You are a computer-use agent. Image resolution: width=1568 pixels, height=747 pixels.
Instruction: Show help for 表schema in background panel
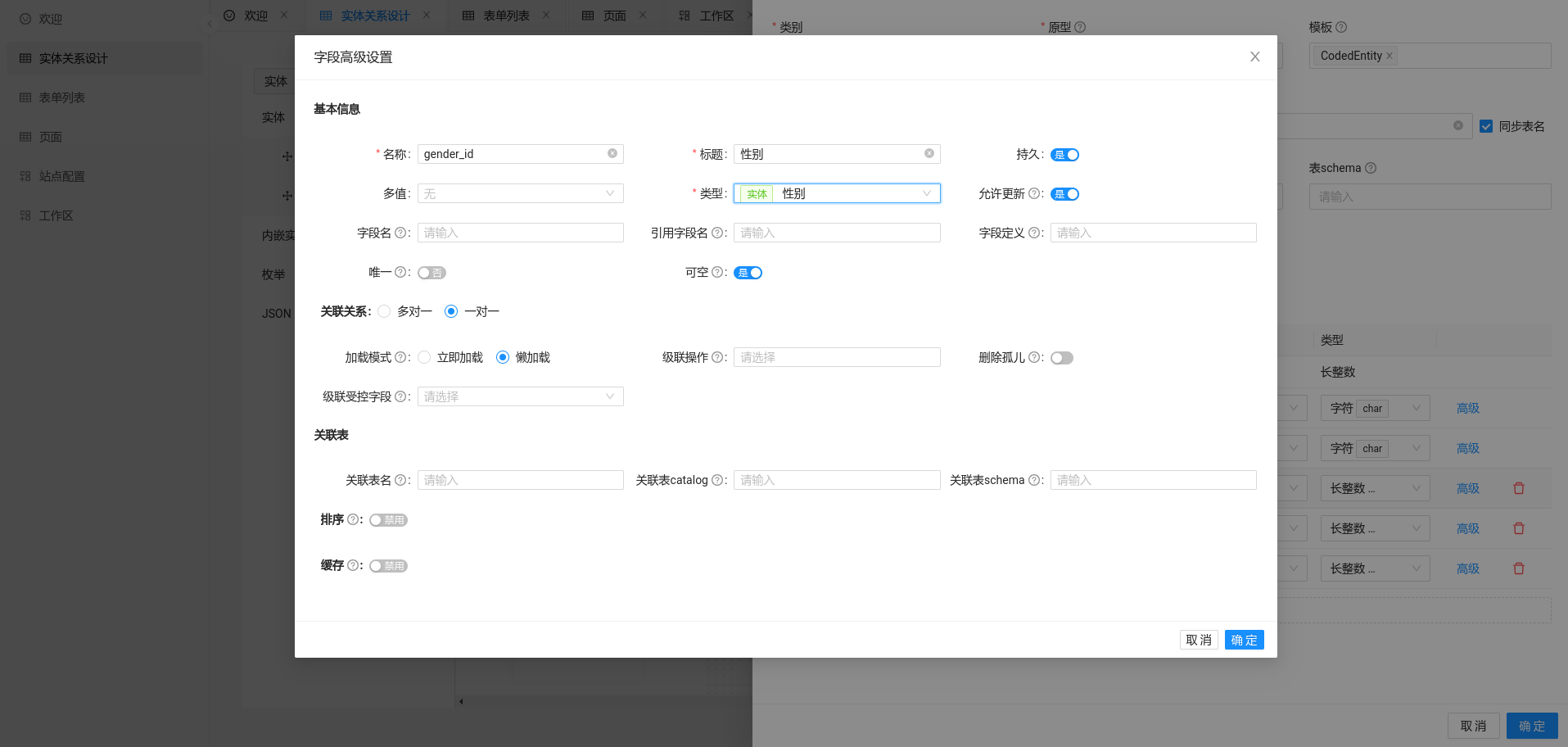click(1371, 168)
